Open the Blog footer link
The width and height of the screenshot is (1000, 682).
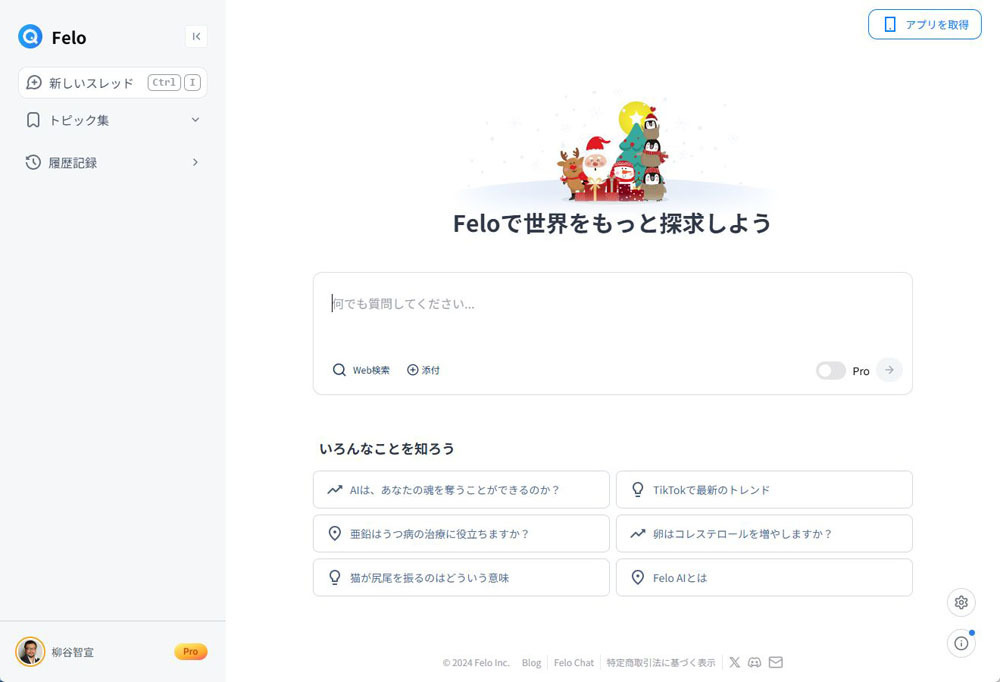point(531,663)
